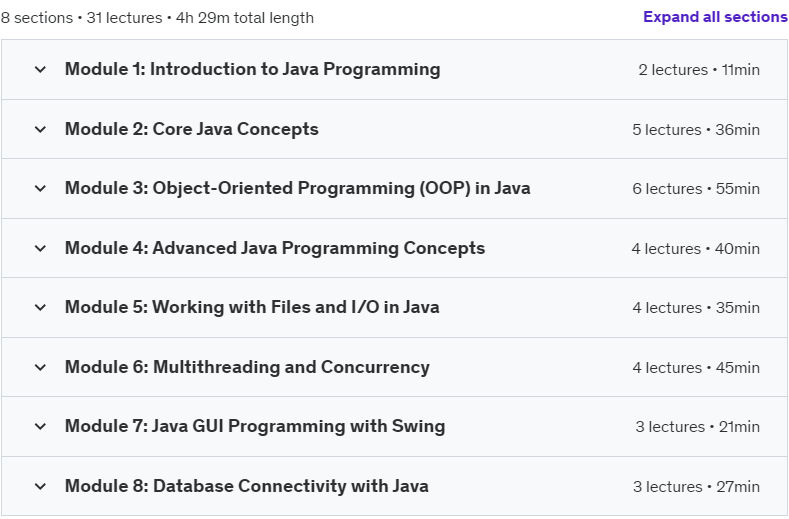Expand Module 1 chevron arrow
This screenshot has height=519, width=789.
pos(40,69)
